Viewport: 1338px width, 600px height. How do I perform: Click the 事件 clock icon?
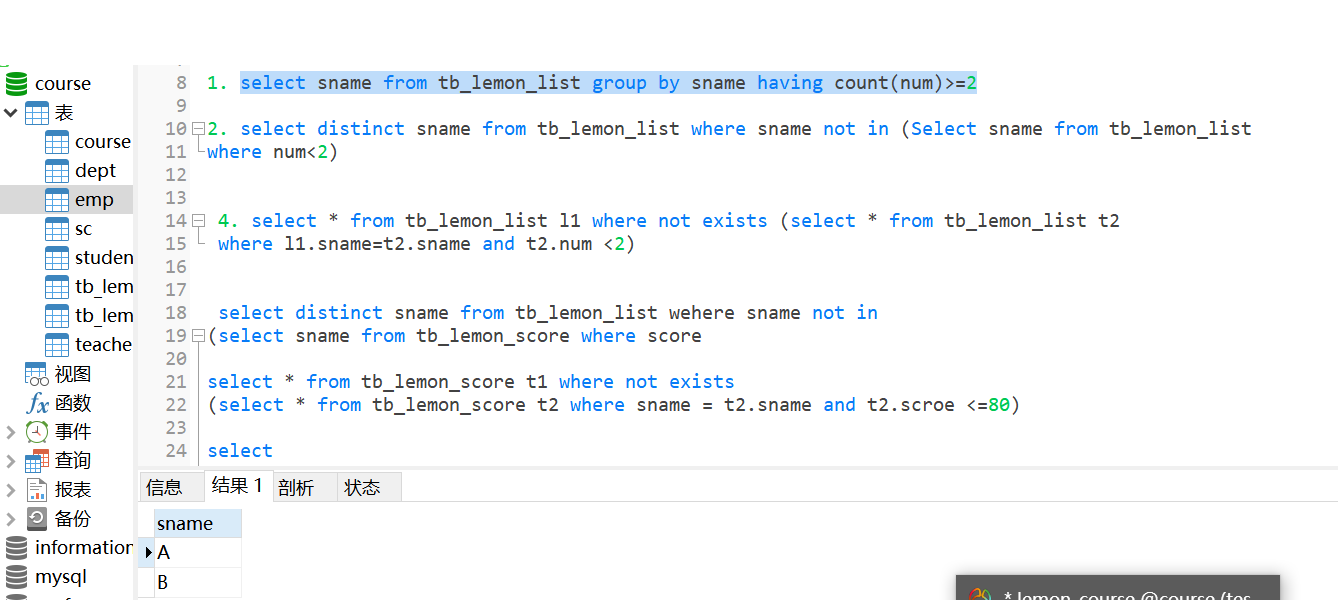coord(37,432)
